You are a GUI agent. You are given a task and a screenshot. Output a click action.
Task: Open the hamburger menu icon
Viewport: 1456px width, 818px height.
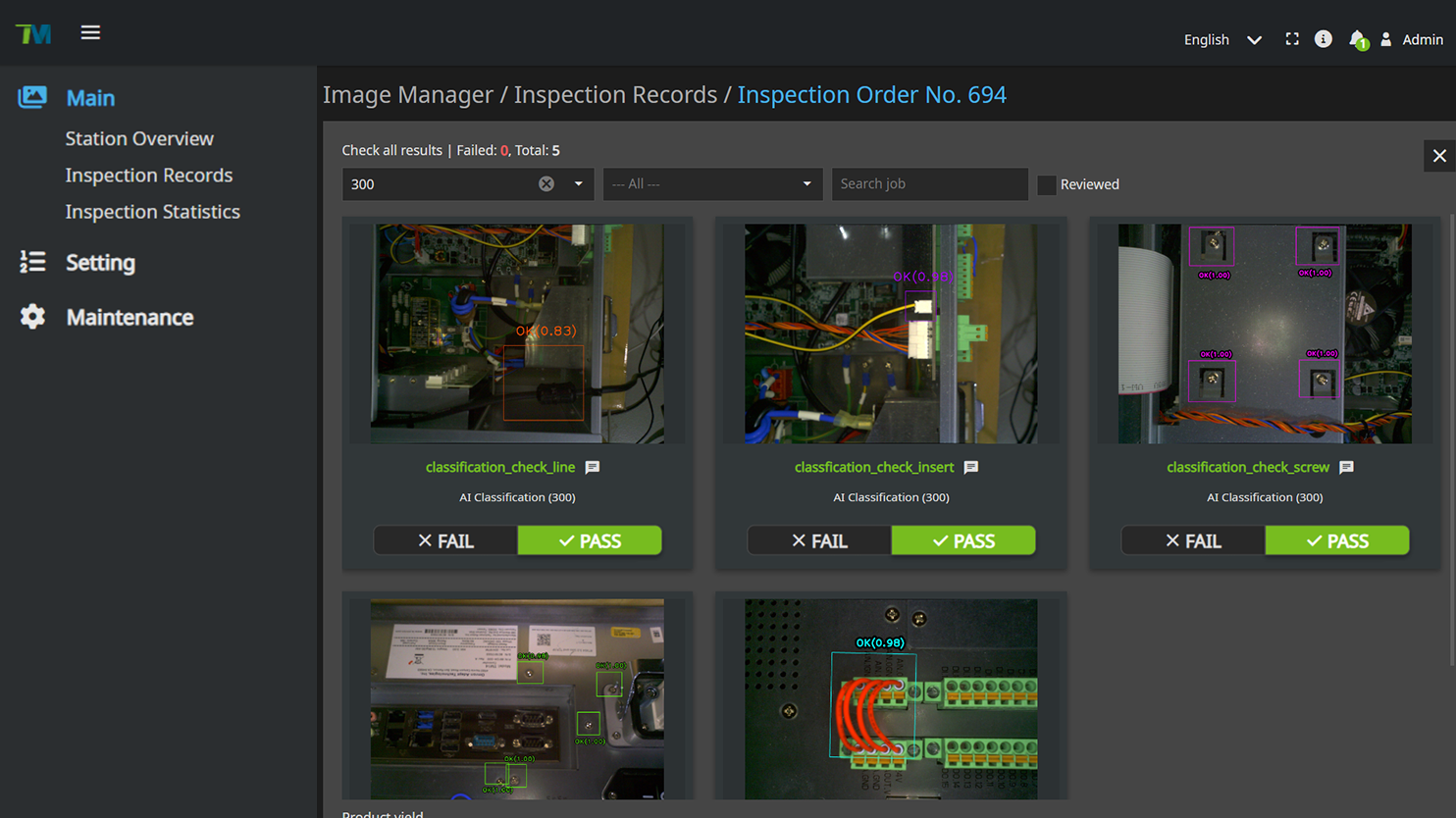pyautogui.click(x=90, y=33)
